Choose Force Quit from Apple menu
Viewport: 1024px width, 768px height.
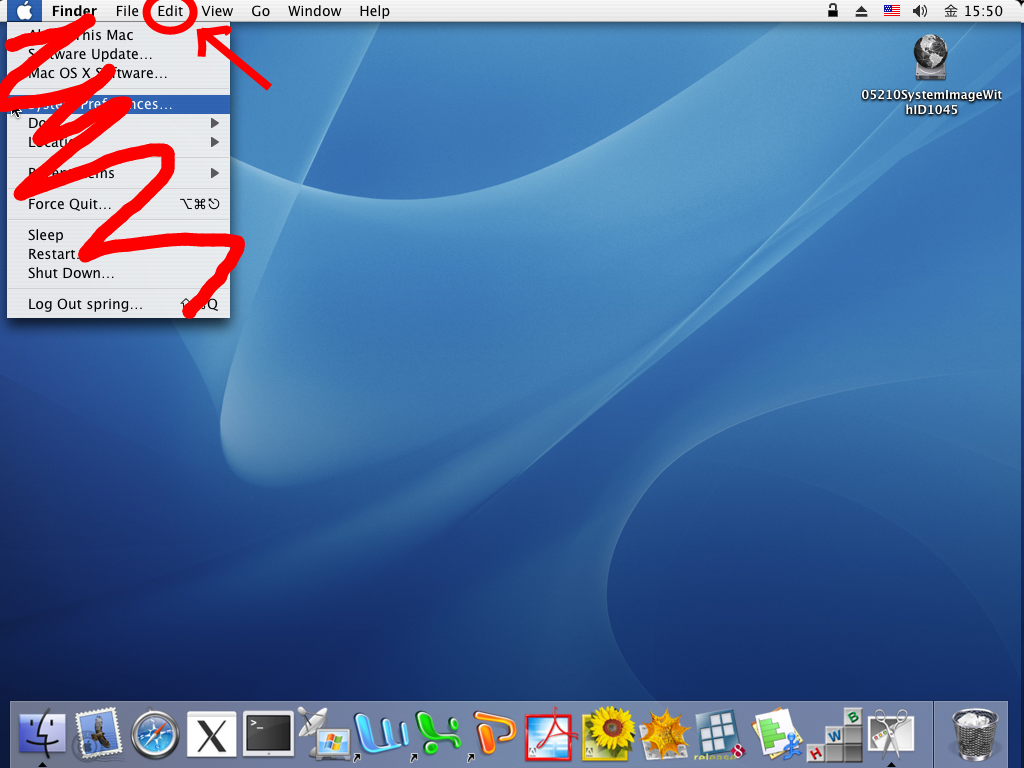coord(70,204)
